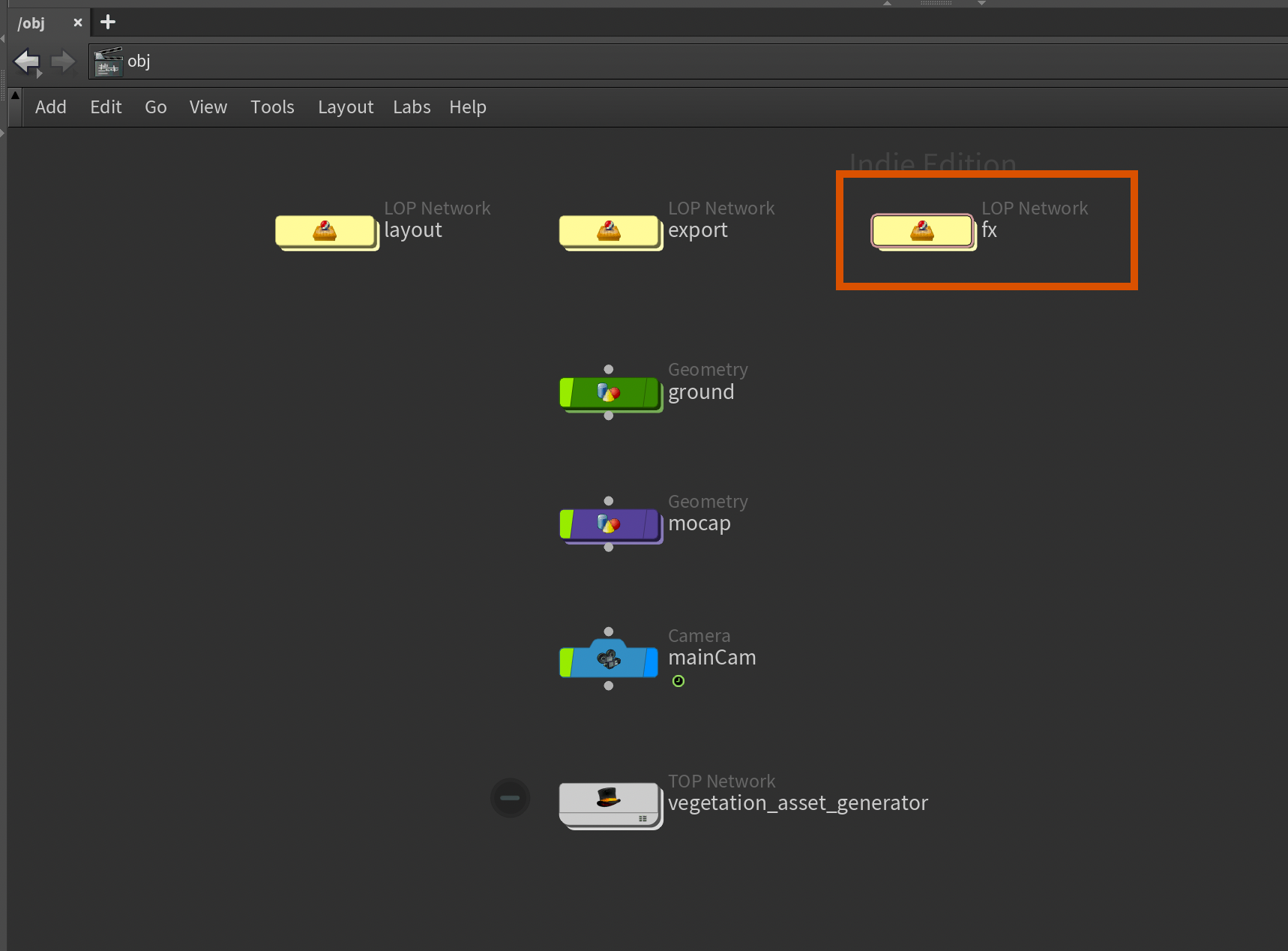Toggle the mainCam node's blue display flag
Viewport: 1288px width, 951px height.
[651, 662]
